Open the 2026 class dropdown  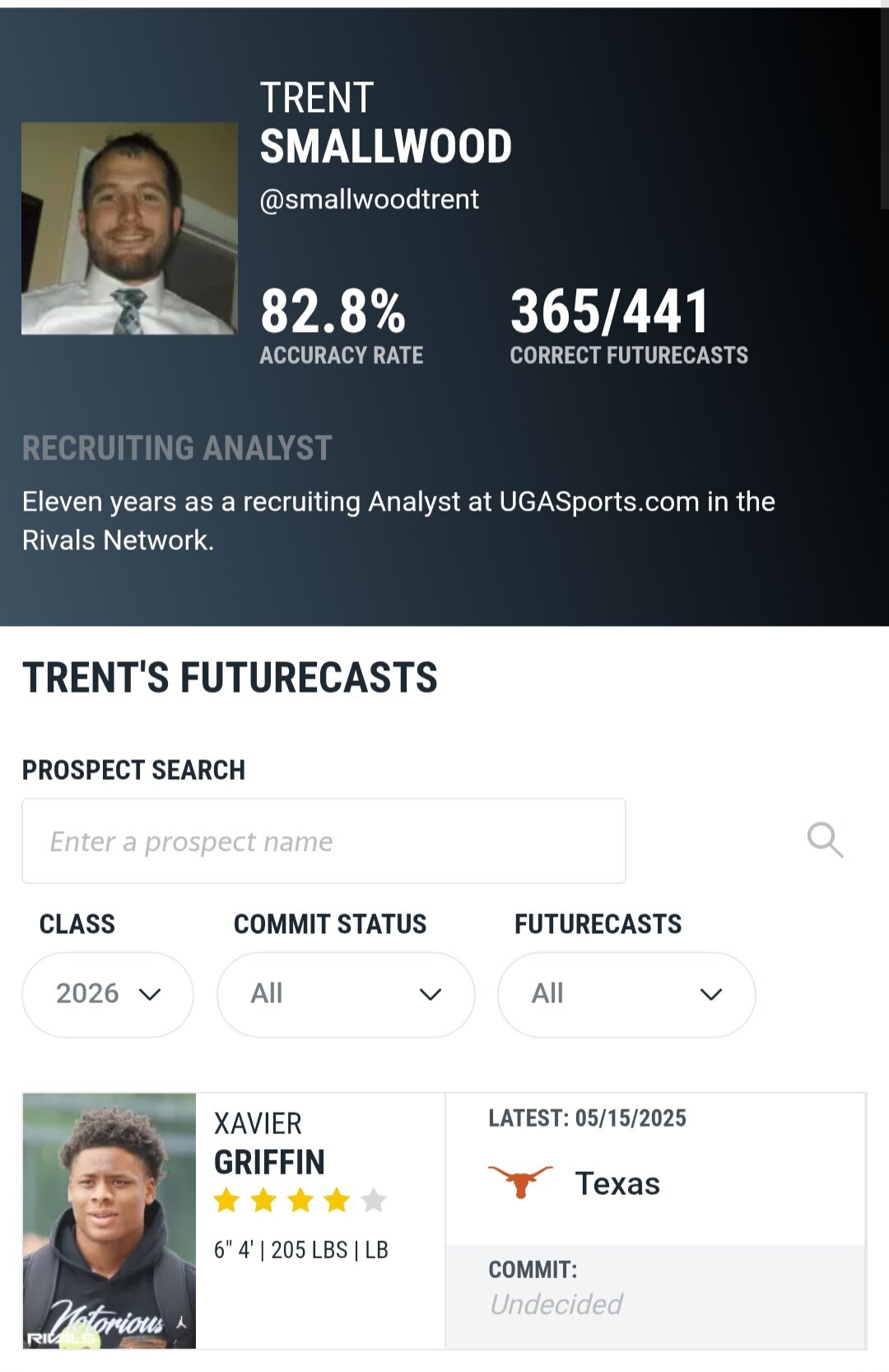(108, 994)
